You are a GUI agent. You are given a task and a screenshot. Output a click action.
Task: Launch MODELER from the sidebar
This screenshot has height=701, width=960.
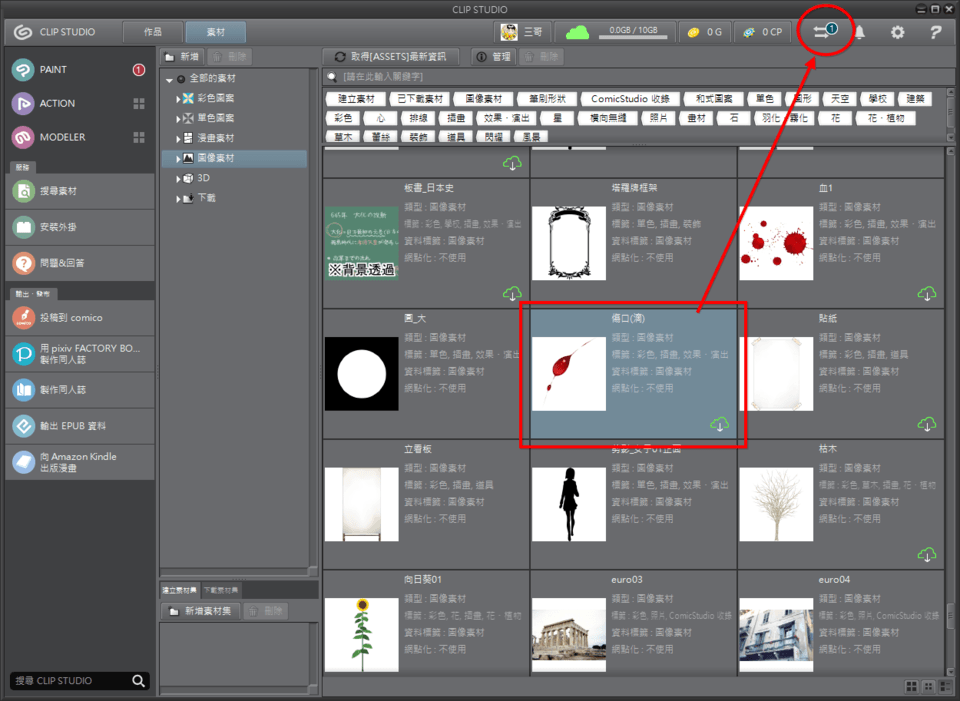tap(62, 137)
